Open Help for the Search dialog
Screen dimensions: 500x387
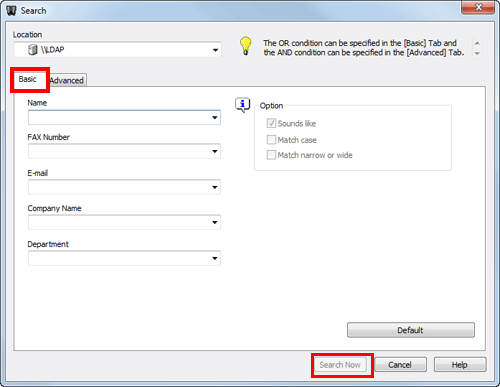460,365
